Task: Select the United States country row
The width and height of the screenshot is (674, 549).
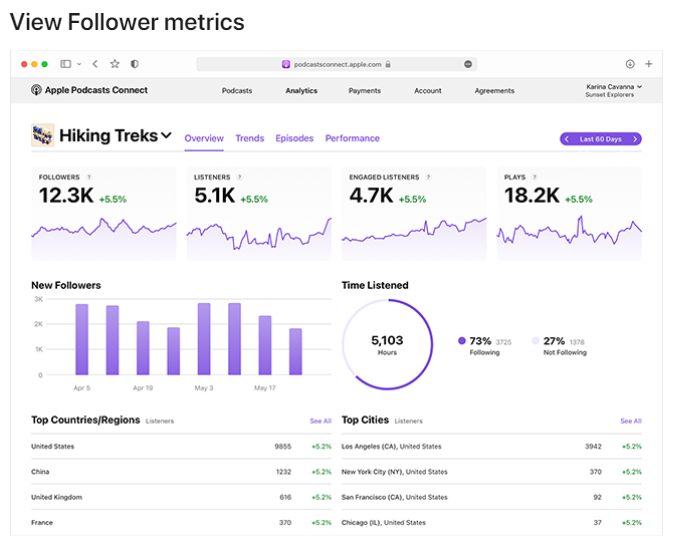Action: pos(181,446)
